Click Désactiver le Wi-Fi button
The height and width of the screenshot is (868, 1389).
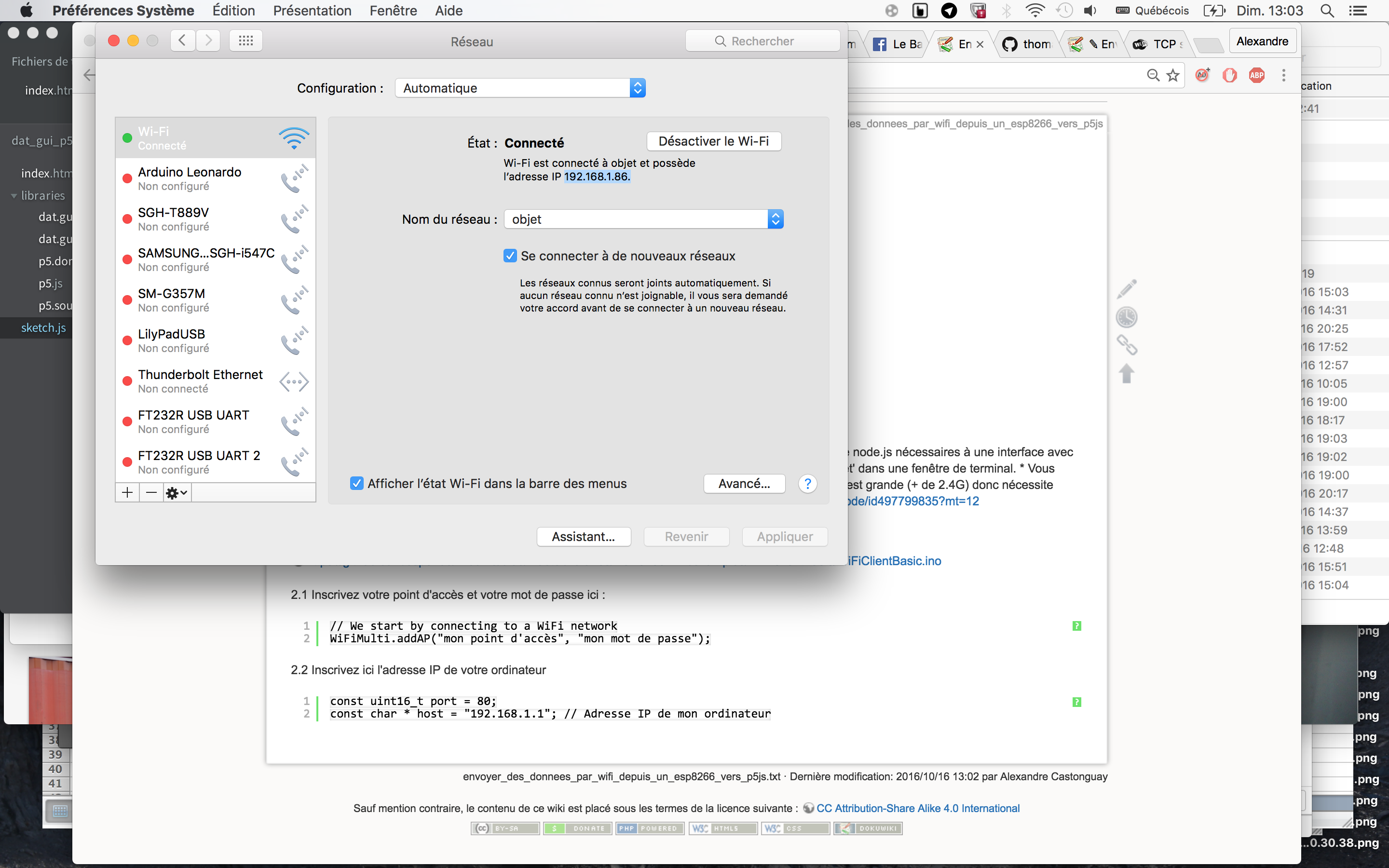pos(713,142)
